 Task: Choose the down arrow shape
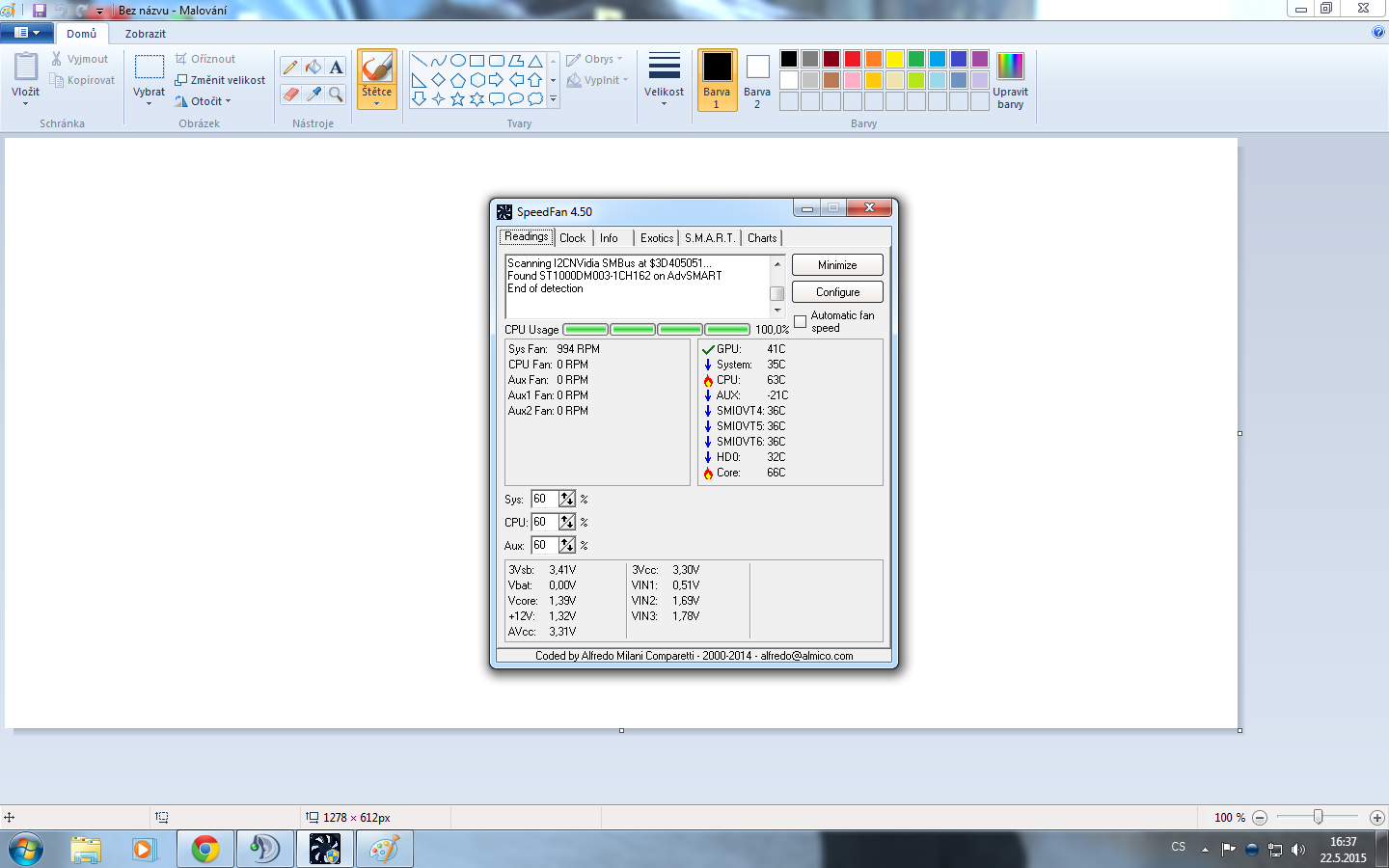419,98
